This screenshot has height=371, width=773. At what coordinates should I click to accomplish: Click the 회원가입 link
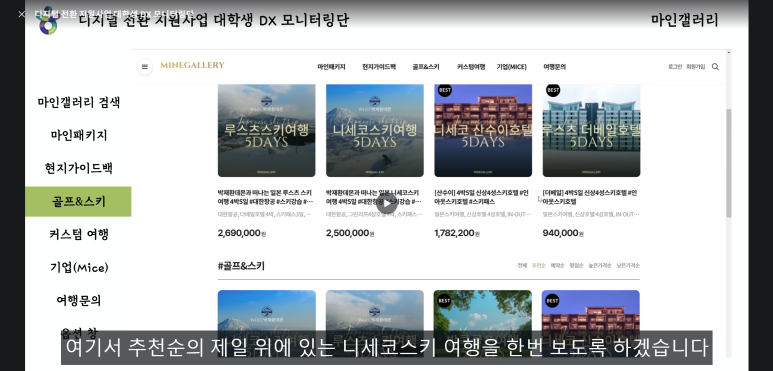click(696, 67)
